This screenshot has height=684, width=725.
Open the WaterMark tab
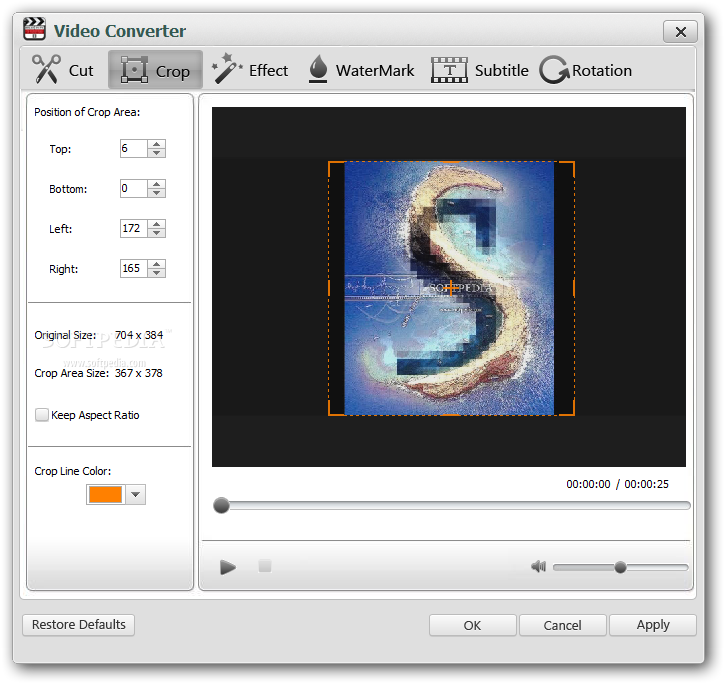coord(361,70)
